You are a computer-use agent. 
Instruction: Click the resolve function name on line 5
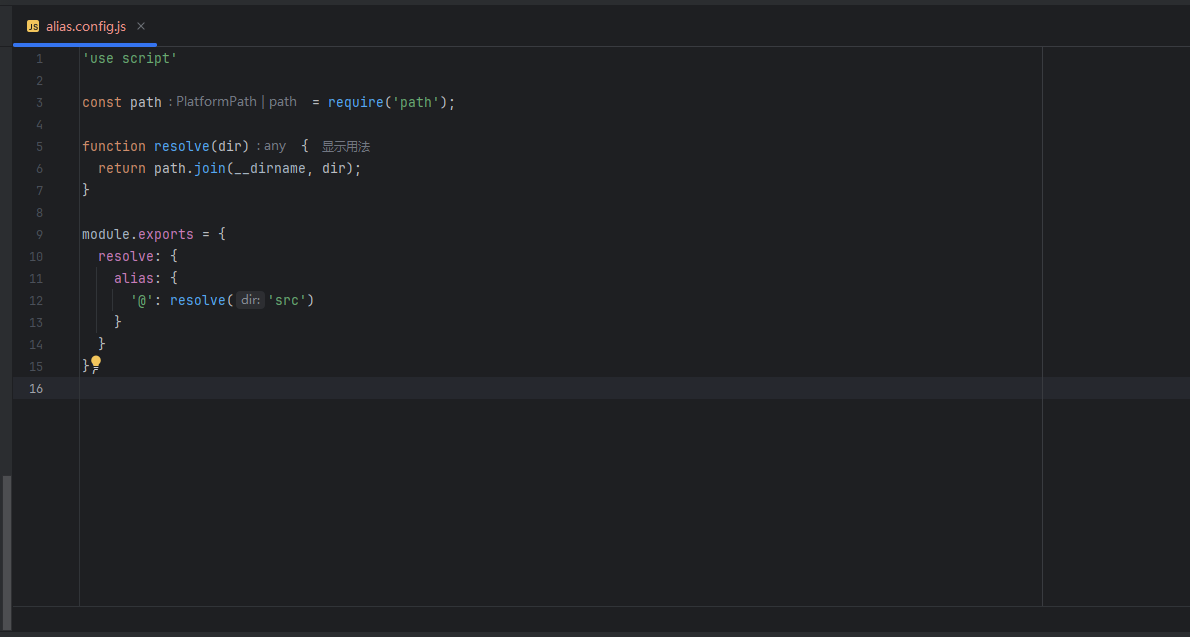[x=181, y=147]
